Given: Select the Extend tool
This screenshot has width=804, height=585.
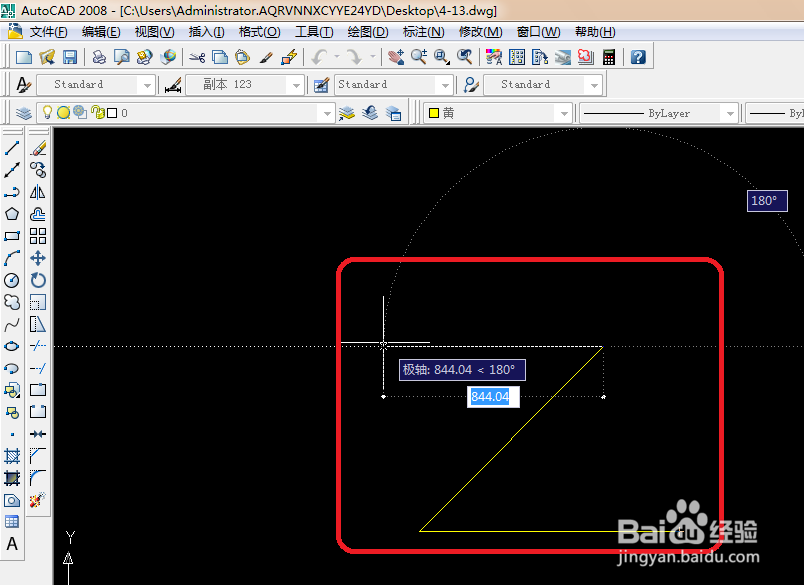Looking at the screenshot, I should point(38,368).
